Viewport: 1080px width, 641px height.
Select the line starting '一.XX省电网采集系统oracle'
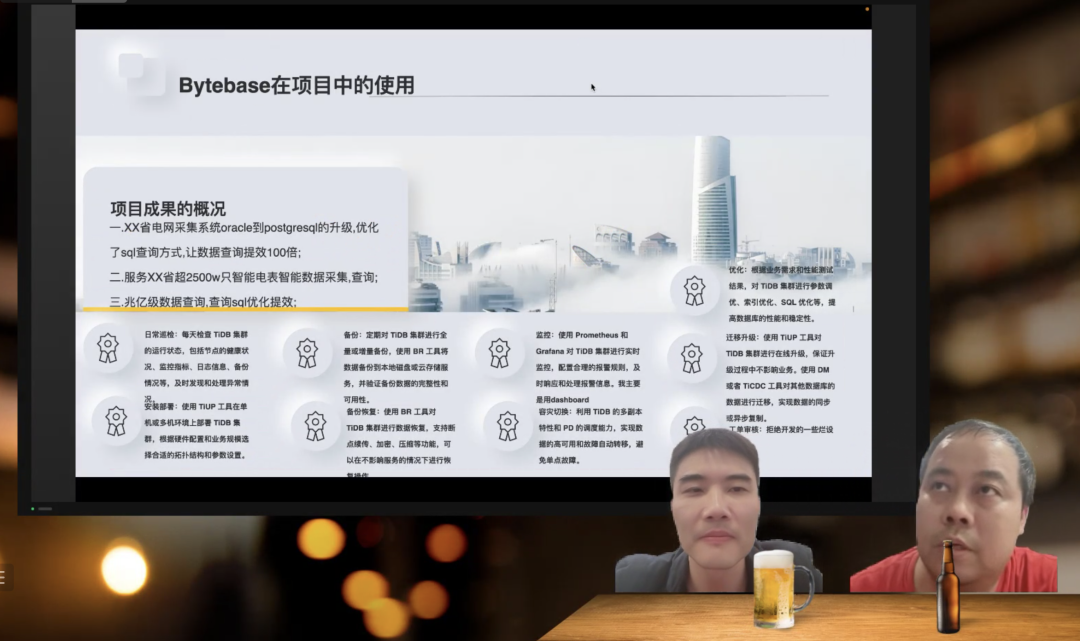[x=245, y=228]
